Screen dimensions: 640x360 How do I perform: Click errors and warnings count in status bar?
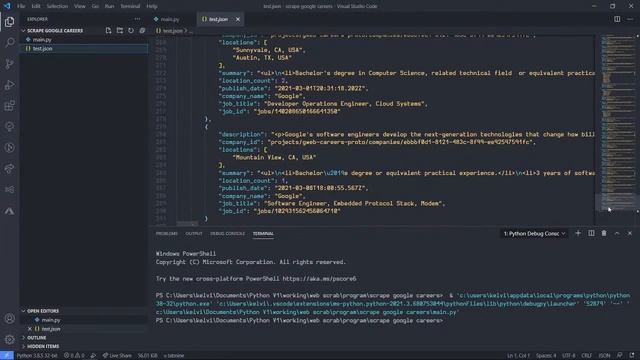[74, 356]
